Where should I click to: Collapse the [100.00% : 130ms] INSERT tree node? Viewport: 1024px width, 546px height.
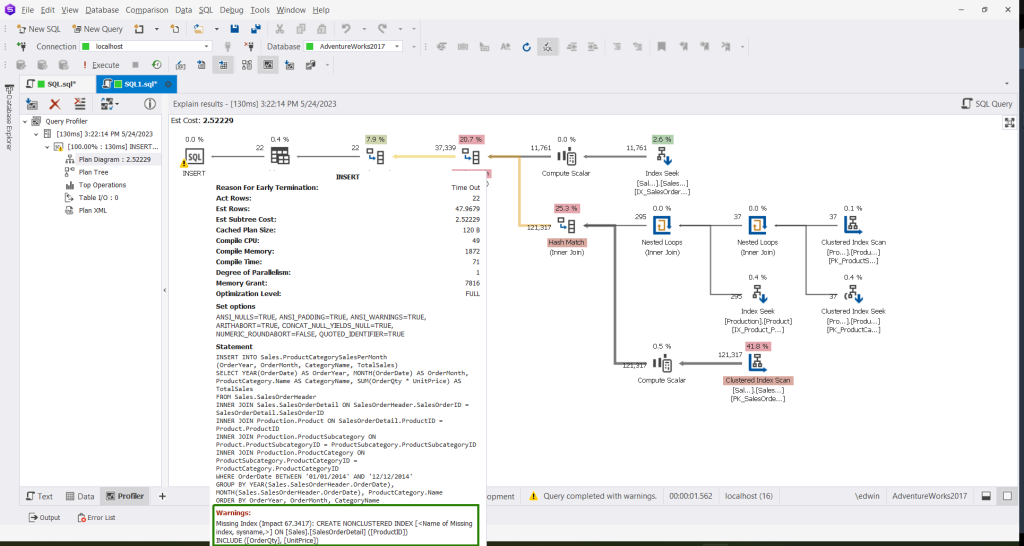(48, 147)
